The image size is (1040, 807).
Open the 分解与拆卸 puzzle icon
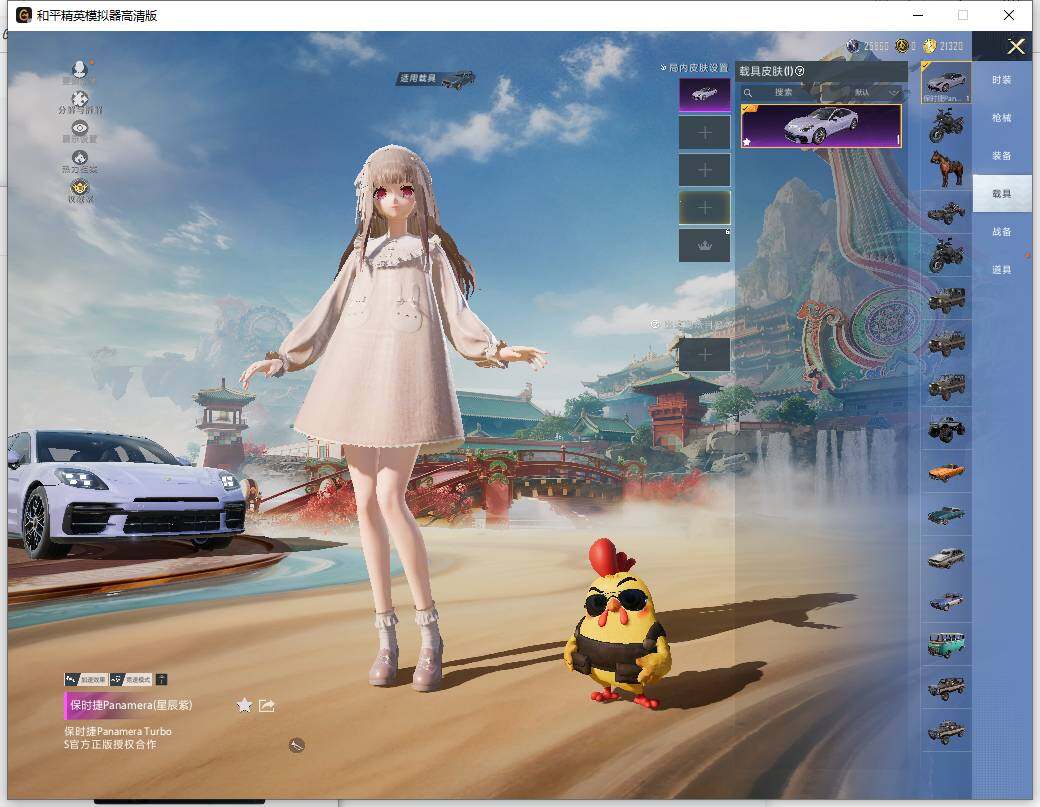pos(80,100)
